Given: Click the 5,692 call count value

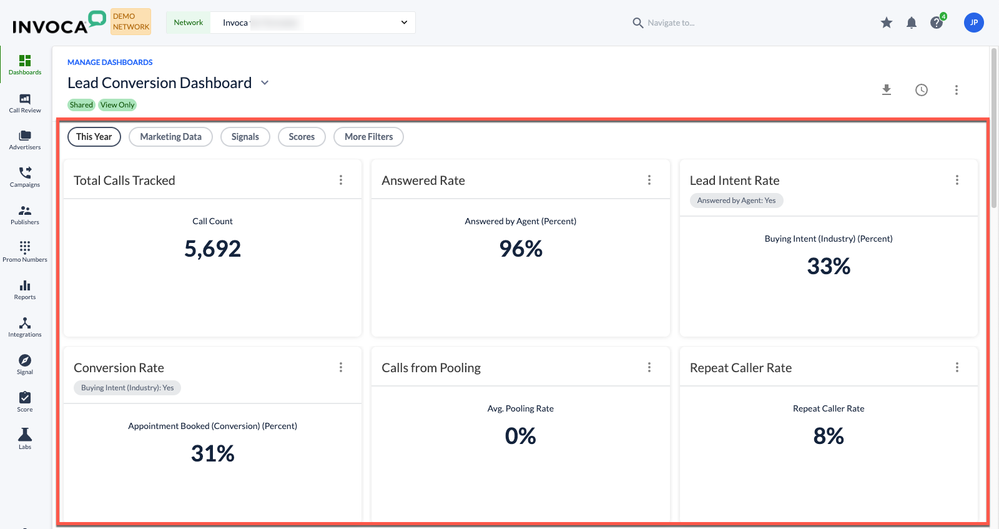Looking at the screenshot, I should (x=213, y=249).
